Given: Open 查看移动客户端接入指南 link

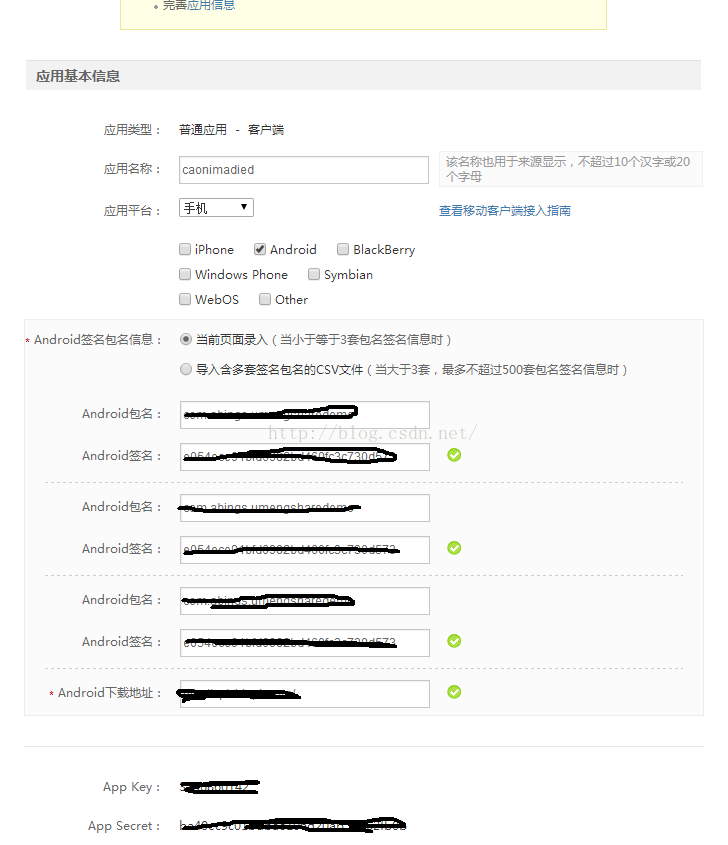Looking at the screenshot, I should (x=504, y=211).
